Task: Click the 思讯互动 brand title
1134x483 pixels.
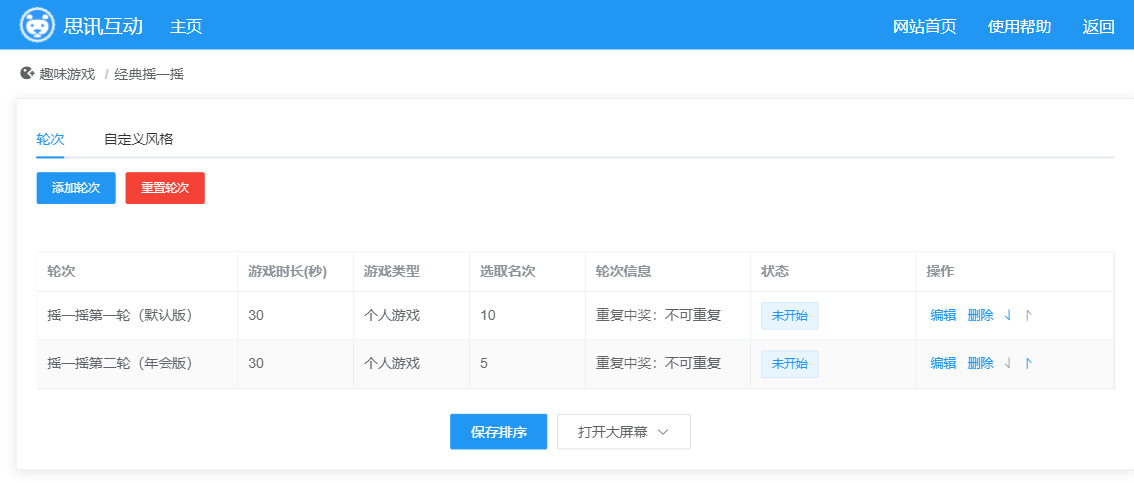Action: tap(103, 27)
